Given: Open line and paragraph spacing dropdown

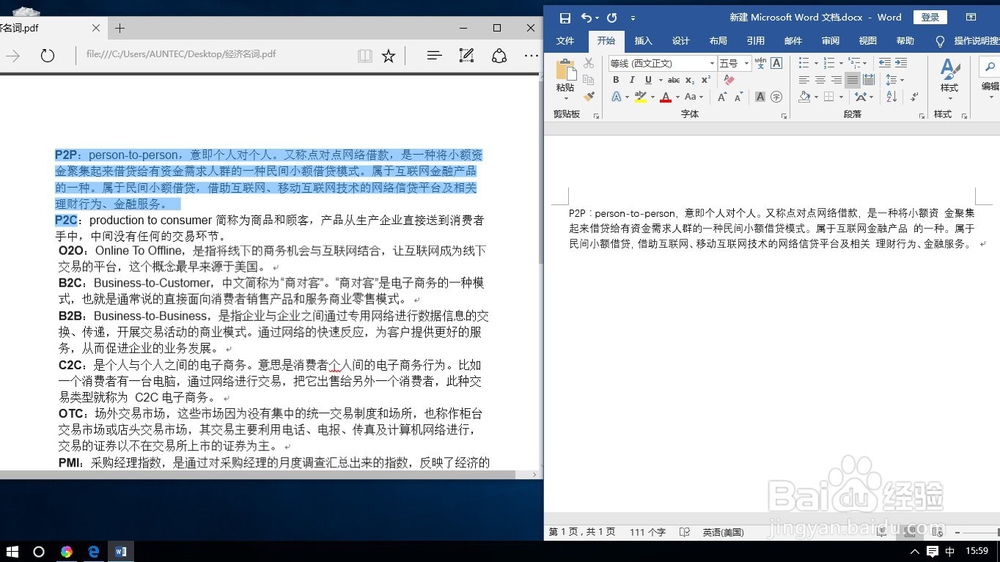Looking at the screenshot, I should point(894,80).
